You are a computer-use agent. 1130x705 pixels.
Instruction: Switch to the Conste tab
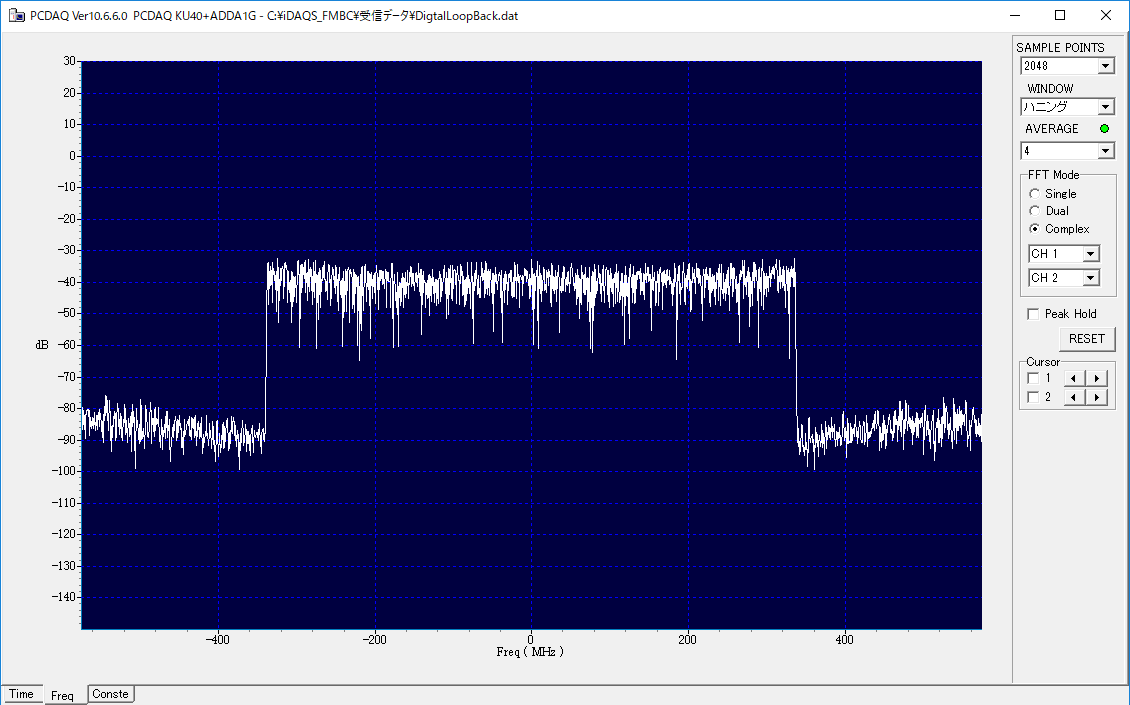110,694
